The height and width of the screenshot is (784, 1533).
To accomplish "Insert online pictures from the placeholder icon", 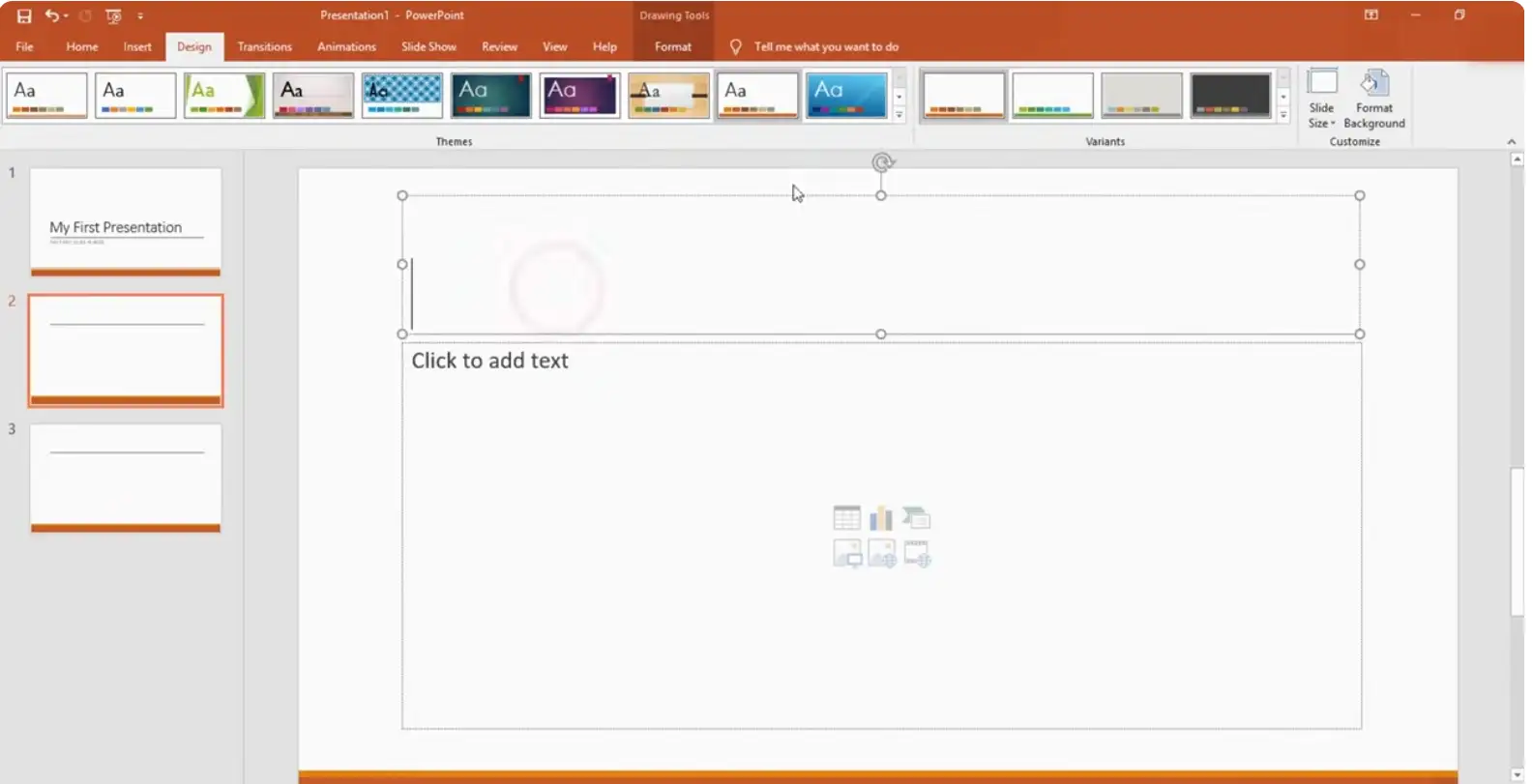I will pos(881,554).
